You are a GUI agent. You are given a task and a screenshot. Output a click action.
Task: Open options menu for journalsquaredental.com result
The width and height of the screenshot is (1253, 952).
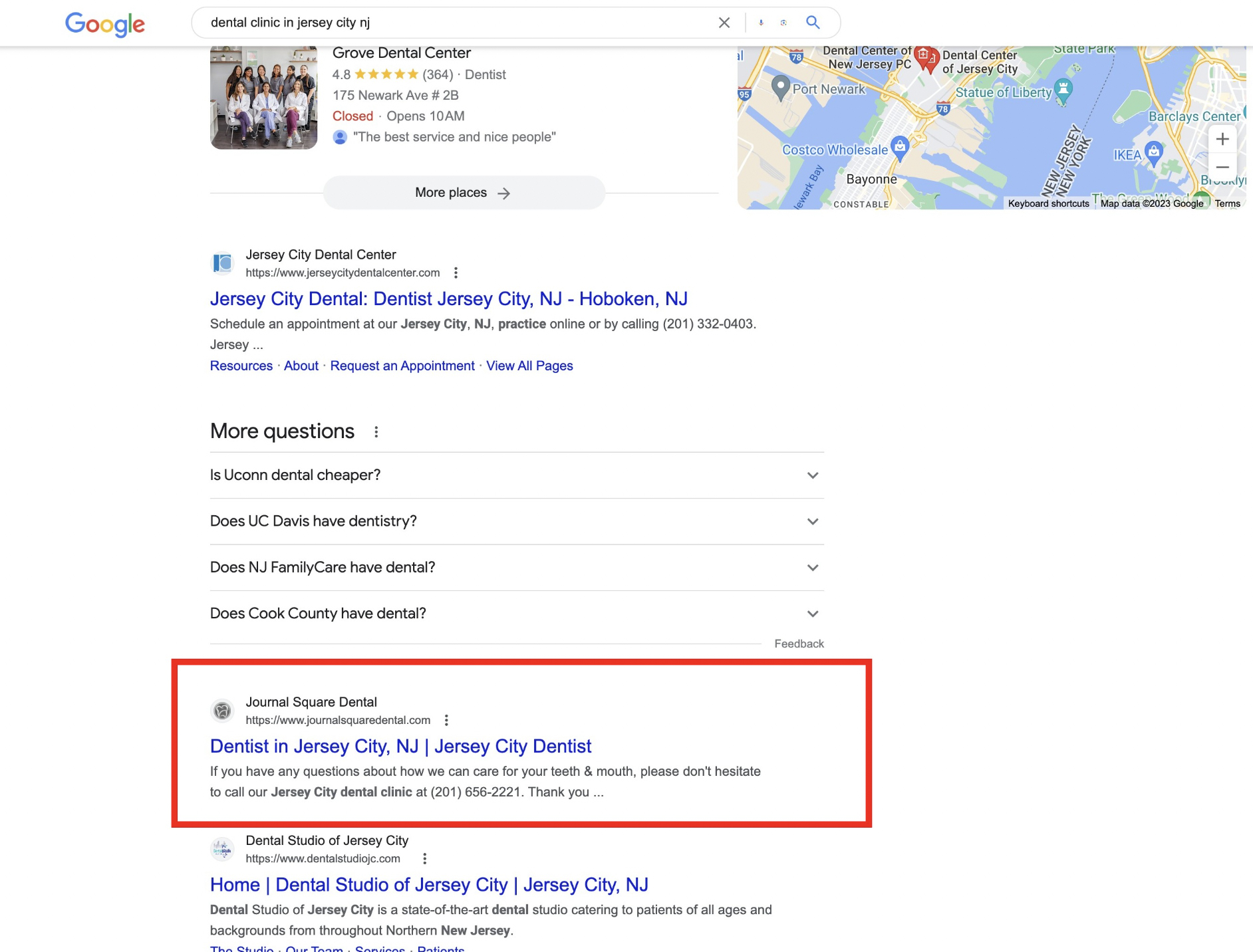tap(446, 720)
